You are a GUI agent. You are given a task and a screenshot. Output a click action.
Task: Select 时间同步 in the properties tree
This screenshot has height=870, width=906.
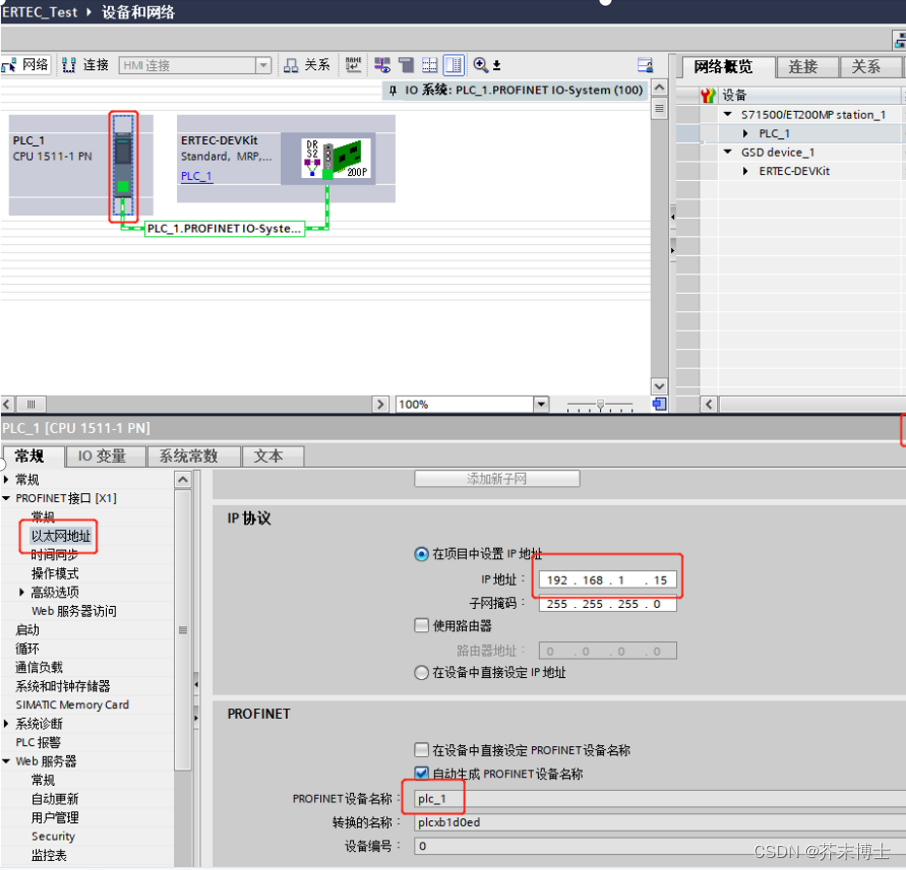click(54, 555)
